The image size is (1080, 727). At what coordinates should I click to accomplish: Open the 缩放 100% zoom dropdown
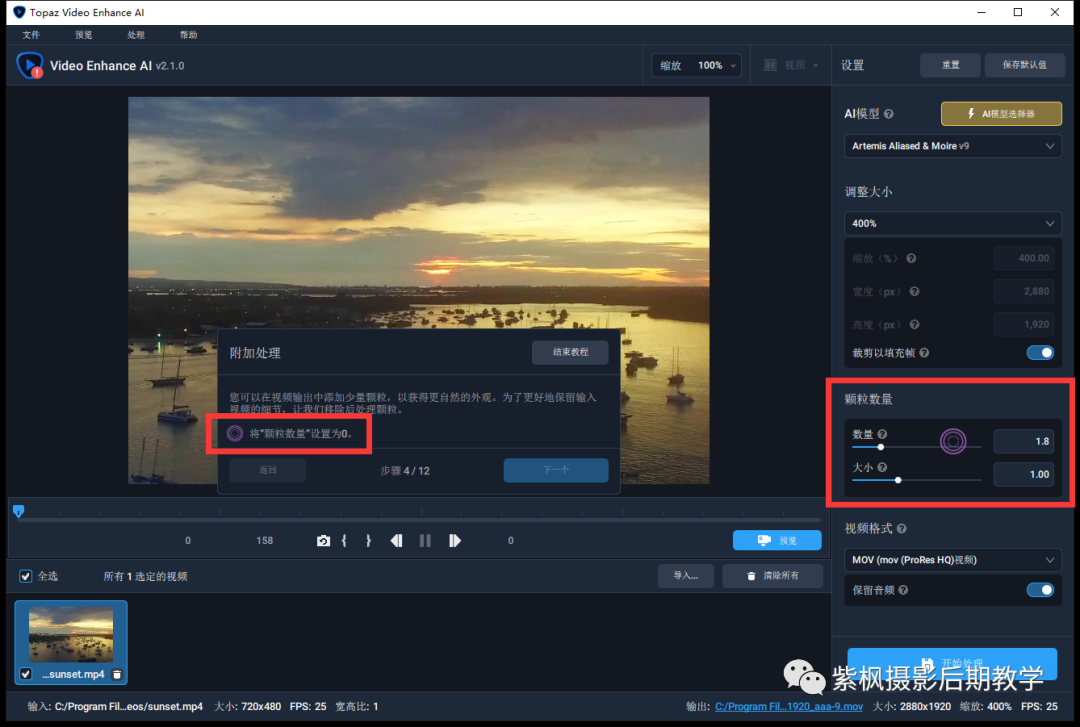(x=696, y=65)
